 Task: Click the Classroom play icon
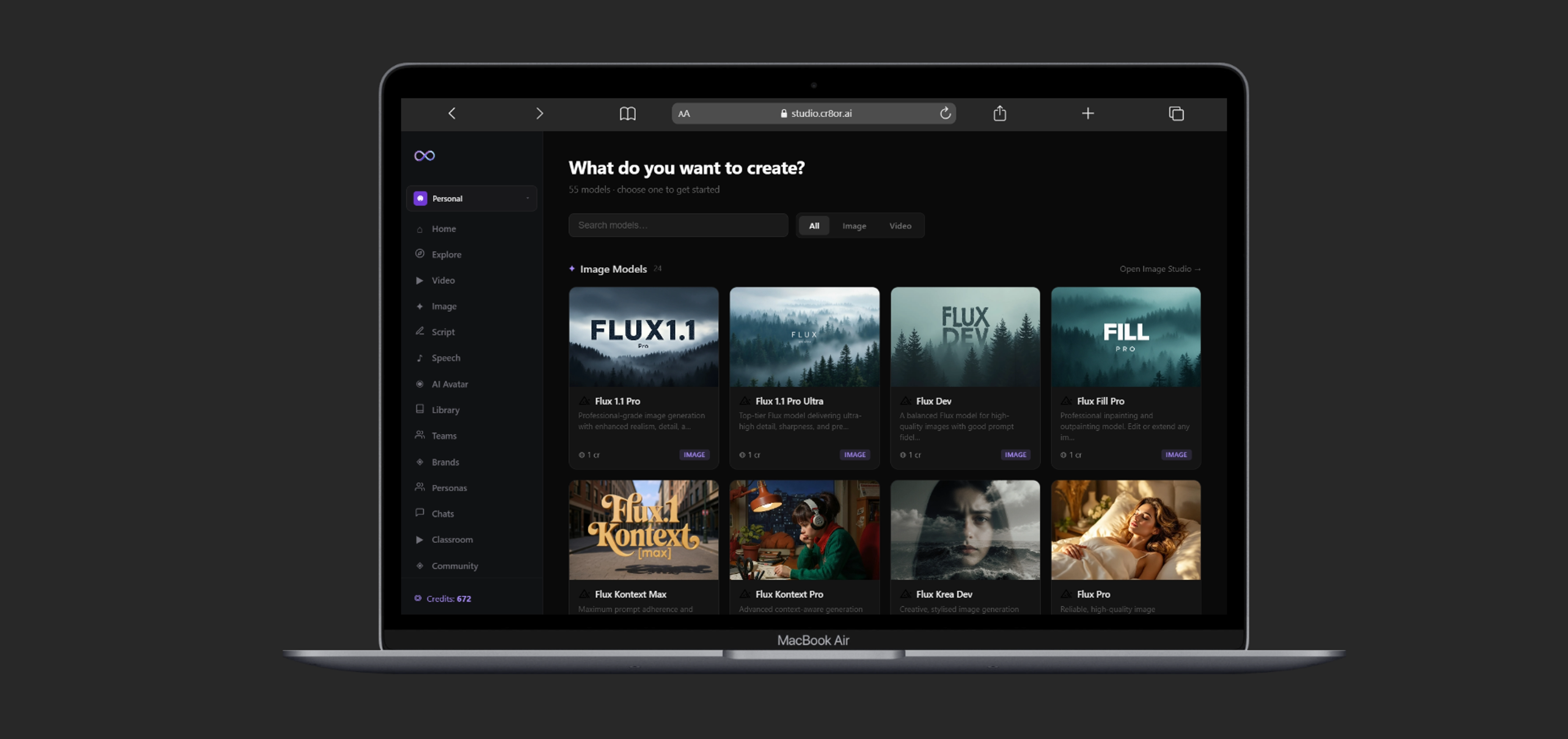coord(419,540)
